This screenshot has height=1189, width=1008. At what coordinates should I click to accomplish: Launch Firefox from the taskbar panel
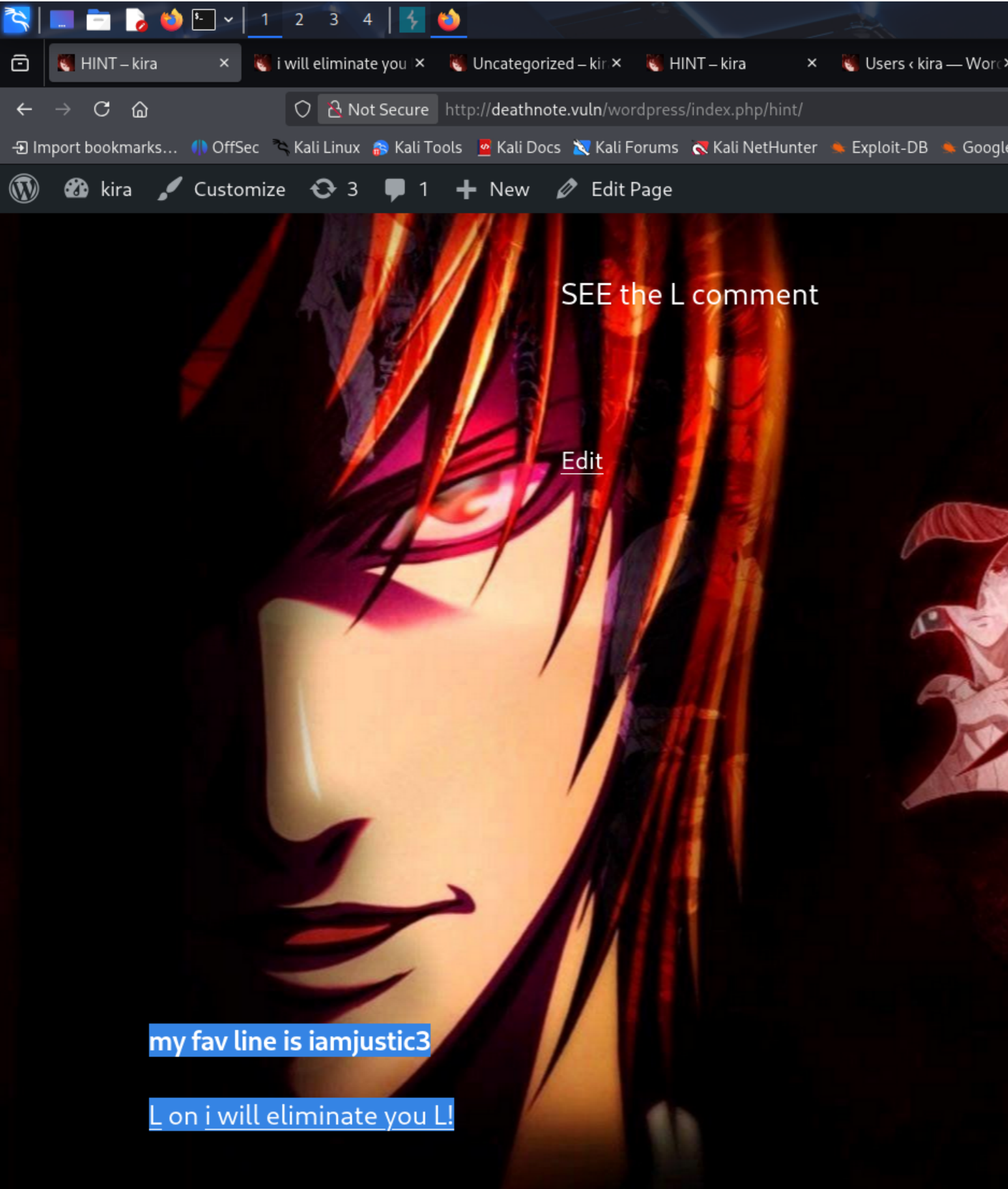[x=171, y=20]
